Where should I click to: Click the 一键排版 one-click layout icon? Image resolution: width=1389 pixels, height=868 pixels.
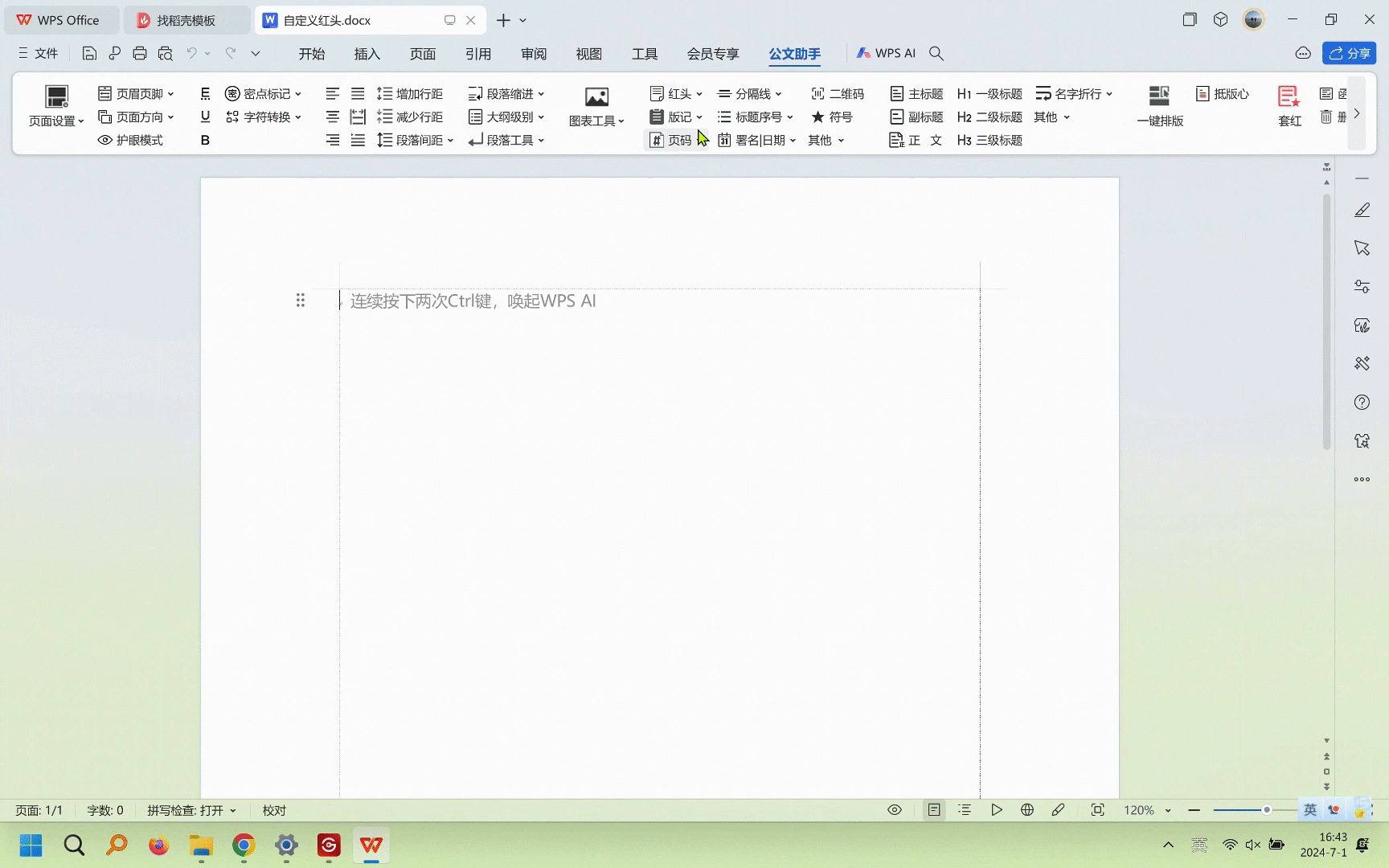point(1159,96)
